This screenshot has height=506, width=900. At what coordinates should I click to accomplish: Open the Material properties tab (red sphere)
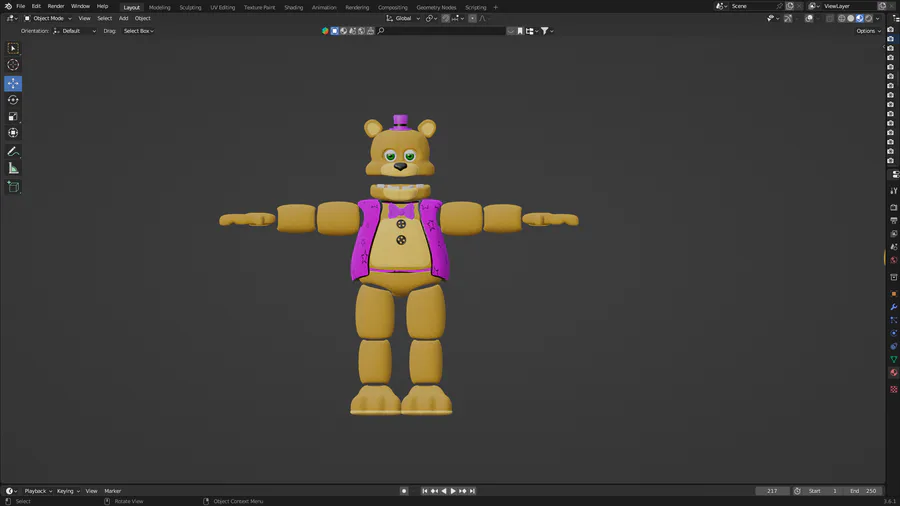point(894,373)
